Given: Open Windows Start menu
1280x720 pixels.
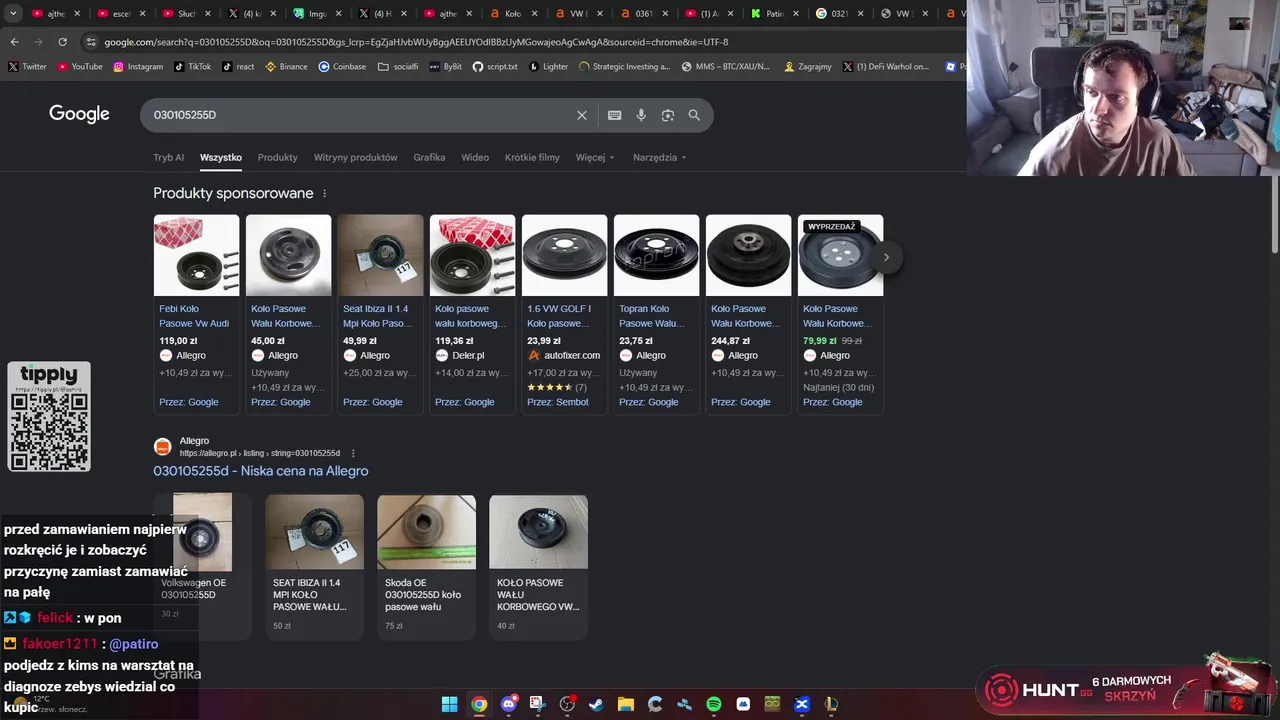Looking at the screenshot, I should click(450, 704).
